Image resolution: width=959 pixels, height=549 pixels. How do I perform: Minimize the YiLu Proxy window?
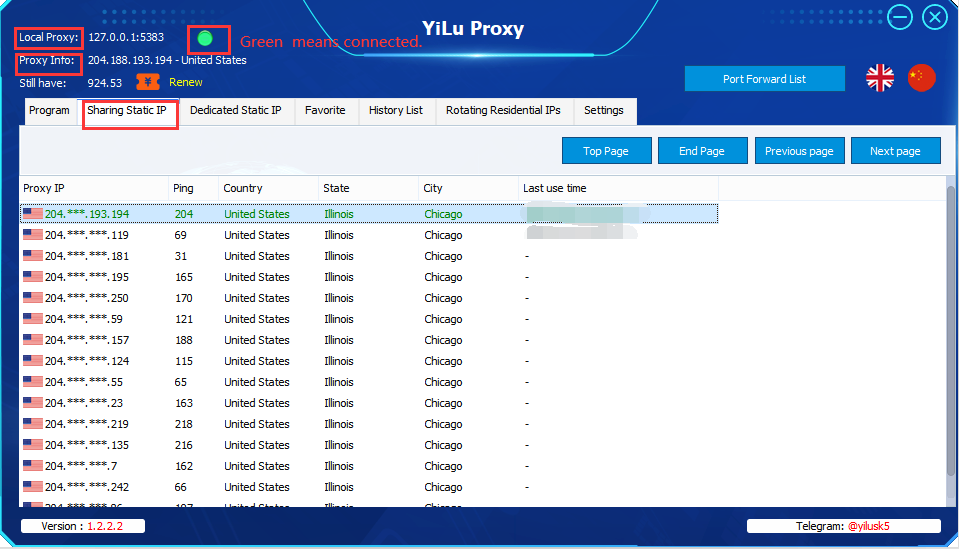(900, 17)
